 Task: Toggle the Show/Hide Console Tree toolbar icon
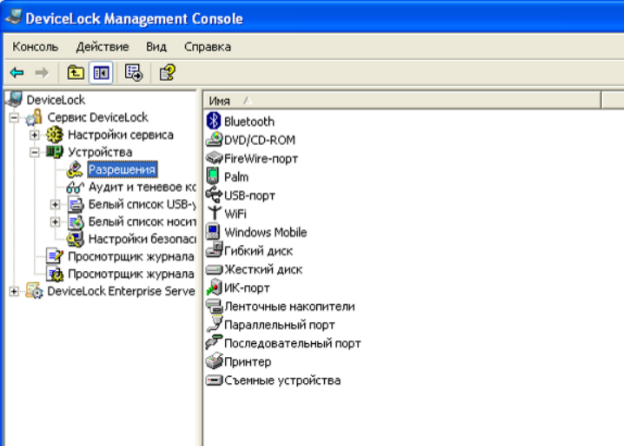101,72
